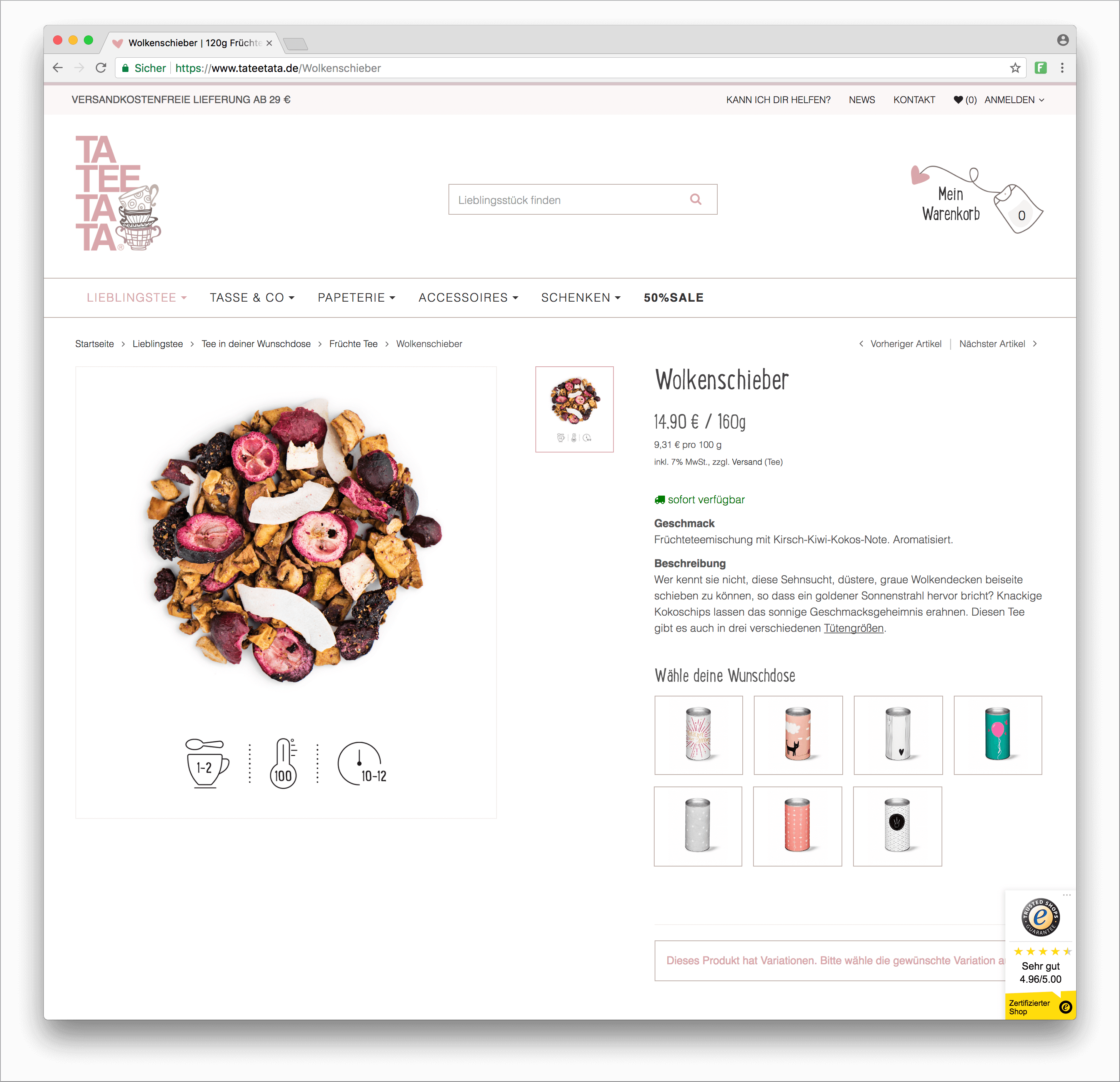
Task: Open the News menu item
Action: pos(862,99)
